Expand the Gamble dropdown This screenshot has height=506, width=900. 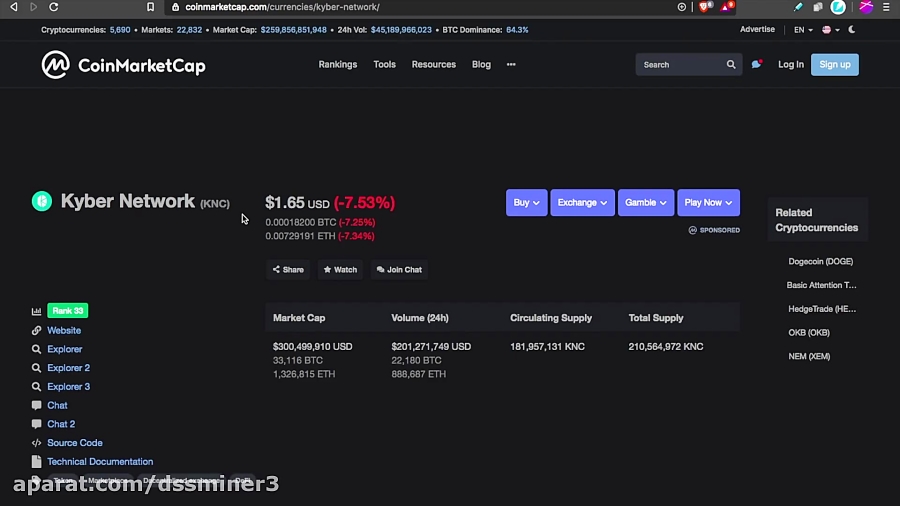click(x=646, y=203)
